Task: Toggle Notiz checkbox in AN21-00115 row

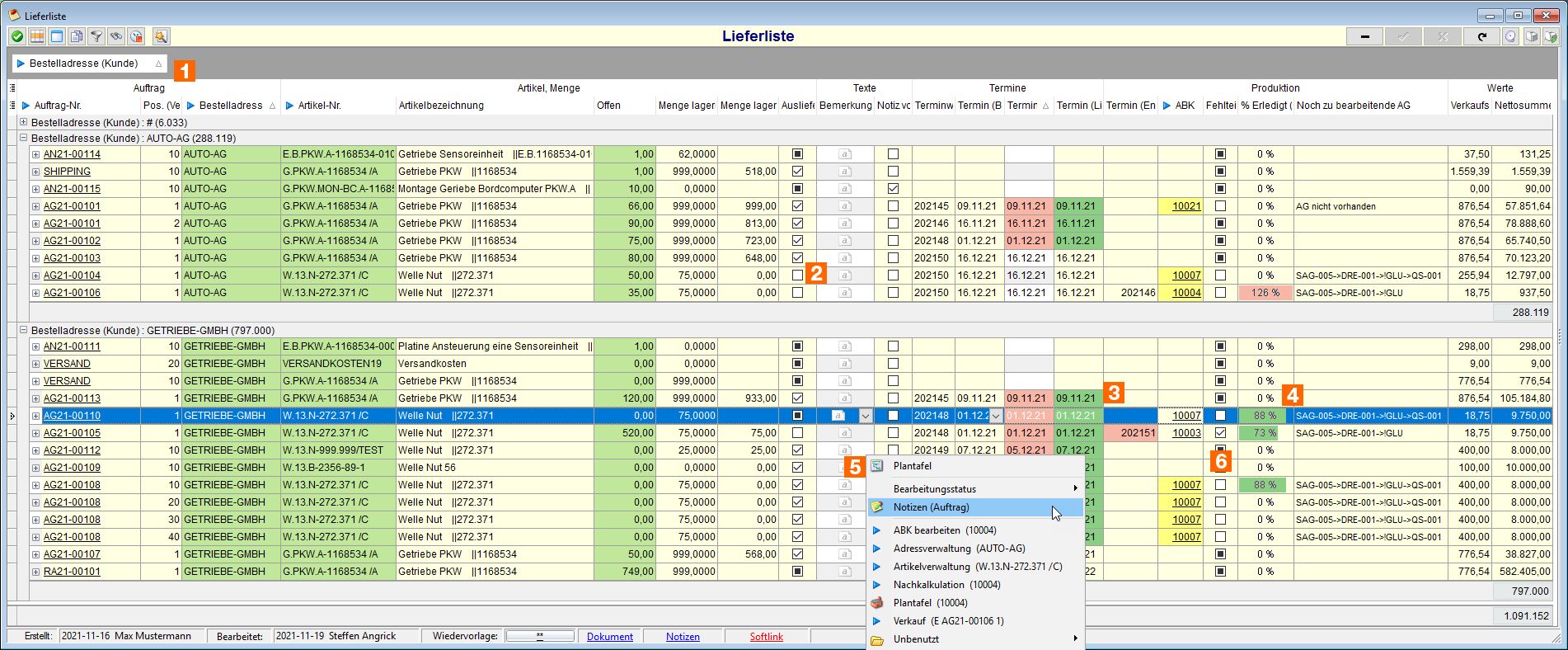Action: pos(893,189)
